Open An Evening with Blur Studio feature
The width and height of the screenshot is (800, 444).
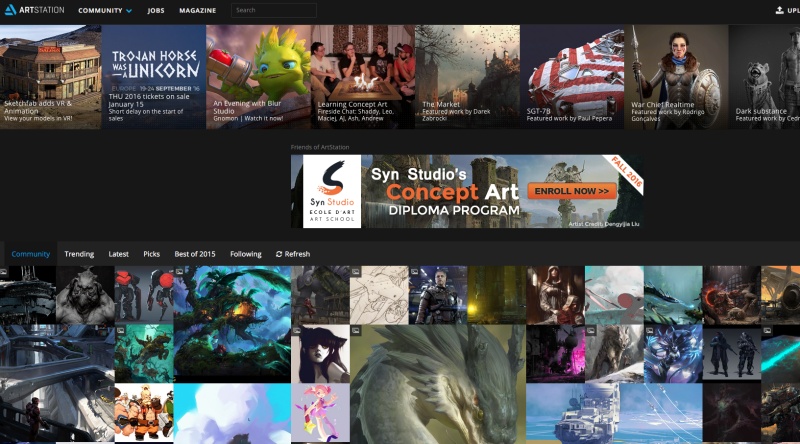258,77
